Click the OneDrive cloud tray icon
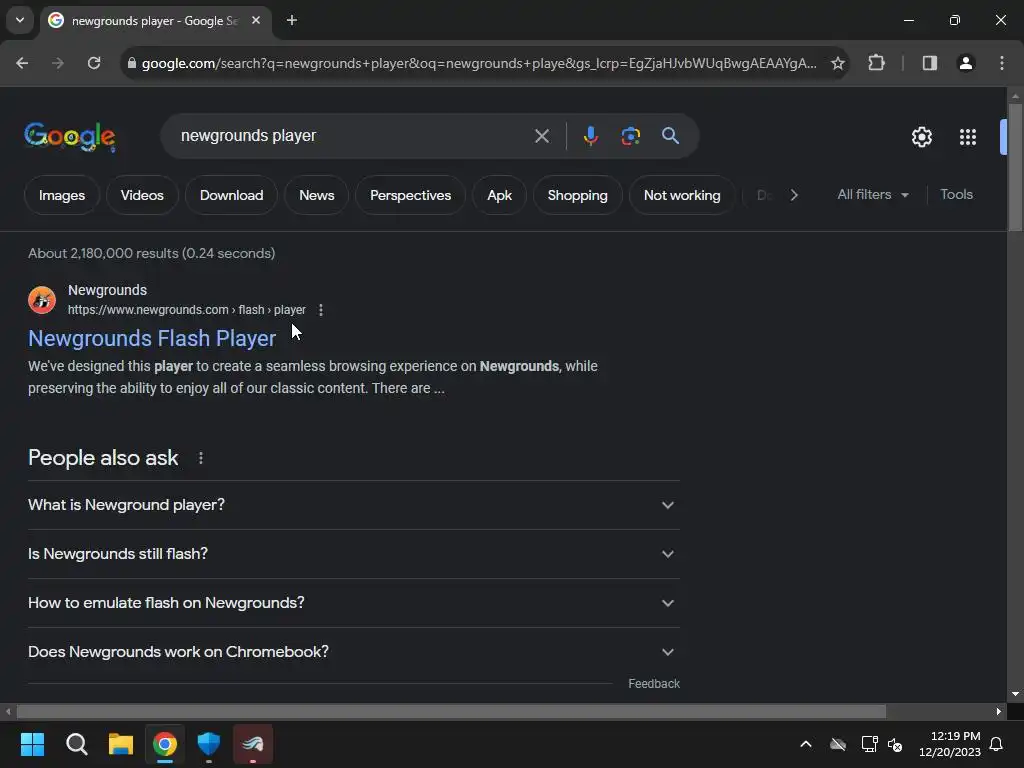This screenshot has width=1024, height=768. click(x=838, y=744)
